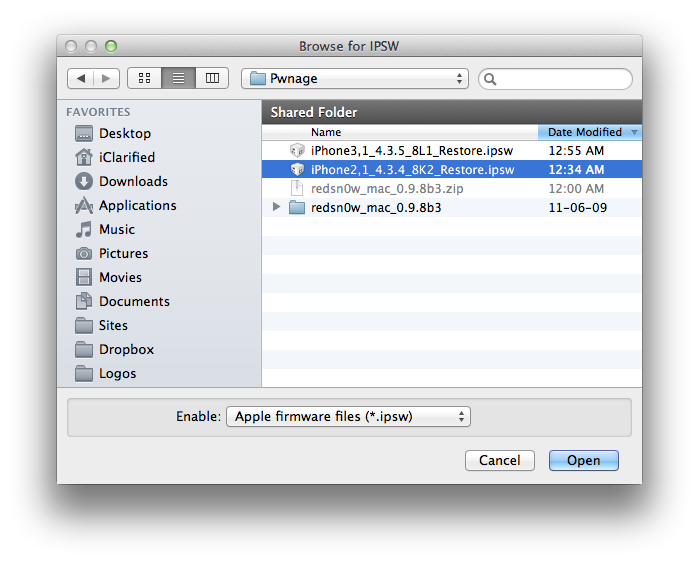This screenshot has height=563, width=699.
Task: Switch to column view
Action: tap(212, 78)
